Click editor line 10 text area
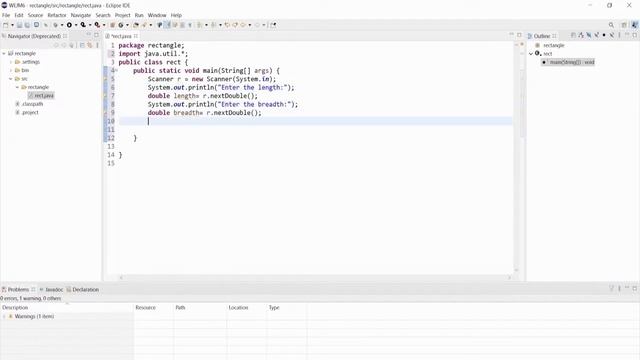Viewport: 640px width, 360px height. pos(315,121)
